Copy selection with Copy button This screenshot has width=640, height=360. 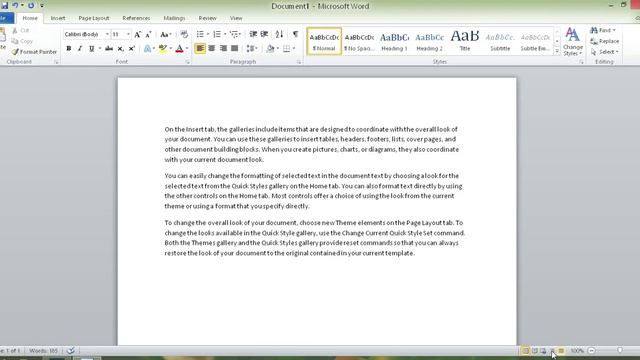coord(22,41)
